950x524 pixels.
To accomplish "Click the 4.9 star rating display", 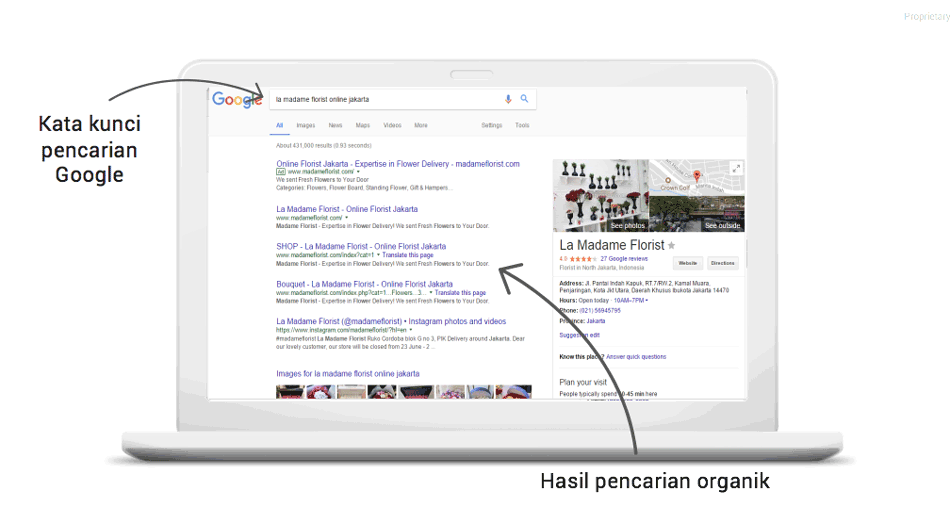I will click(x=580, y=259).
